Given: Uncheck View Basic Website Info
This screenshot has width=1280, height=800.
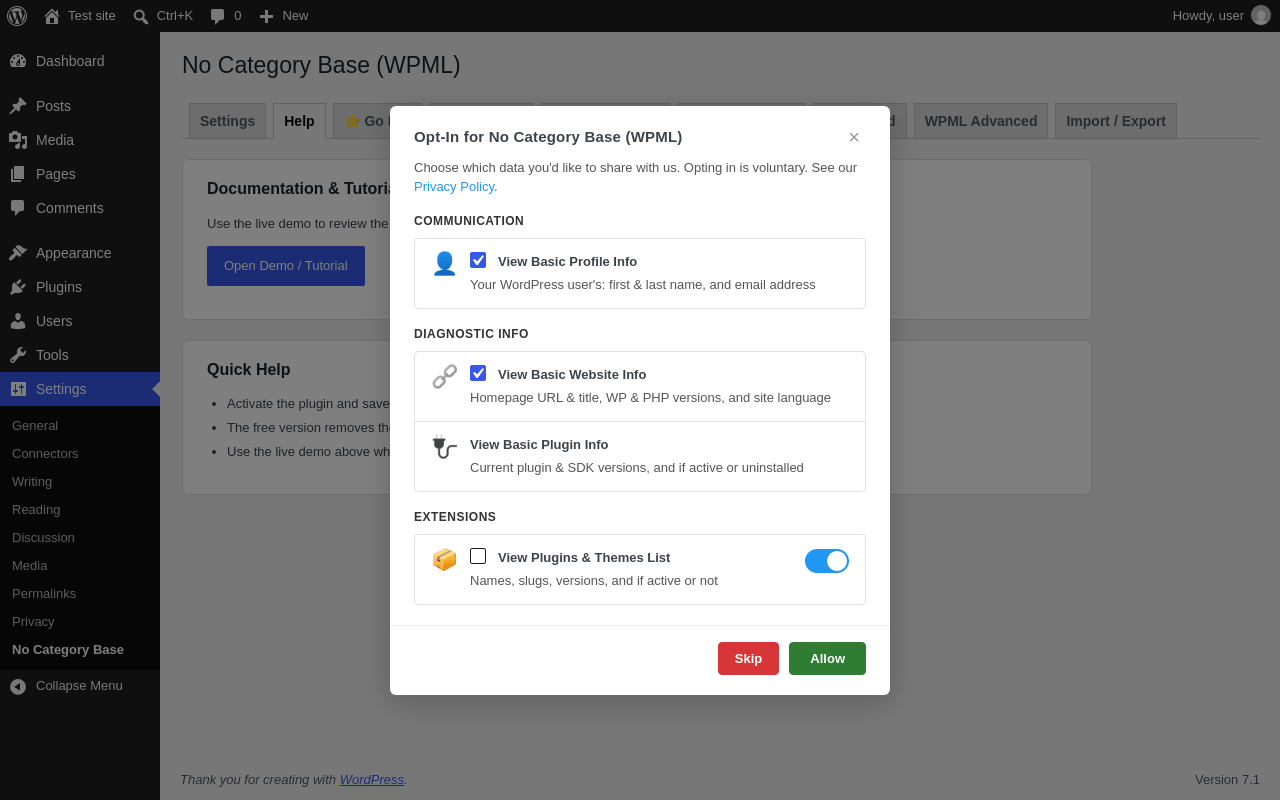Looking at the screenshot, I should (x=478, y=373).
